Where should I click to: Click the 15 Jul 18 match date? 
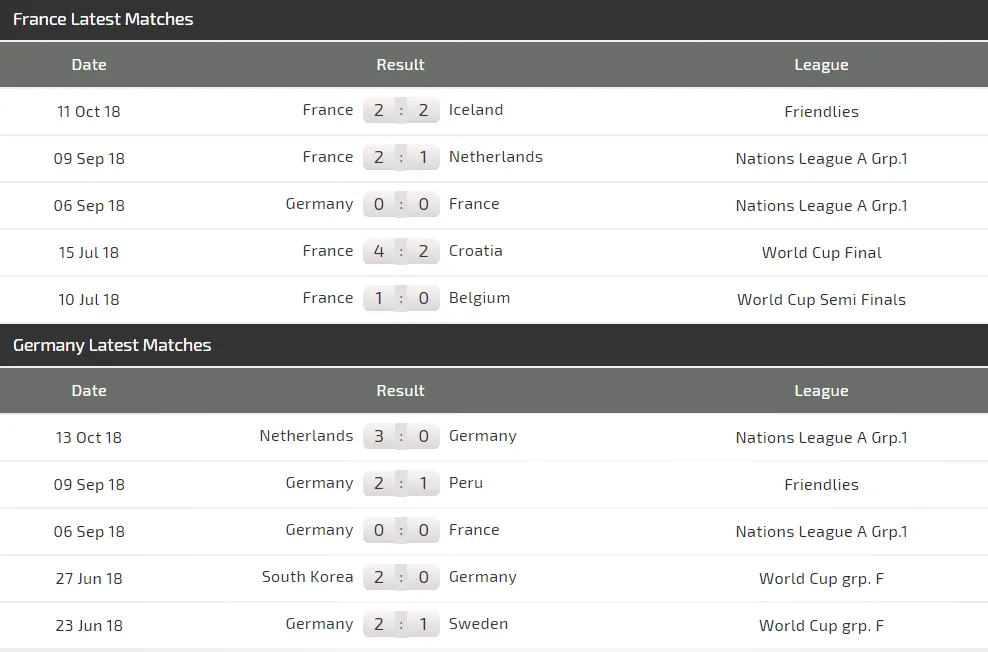(89, 252)
